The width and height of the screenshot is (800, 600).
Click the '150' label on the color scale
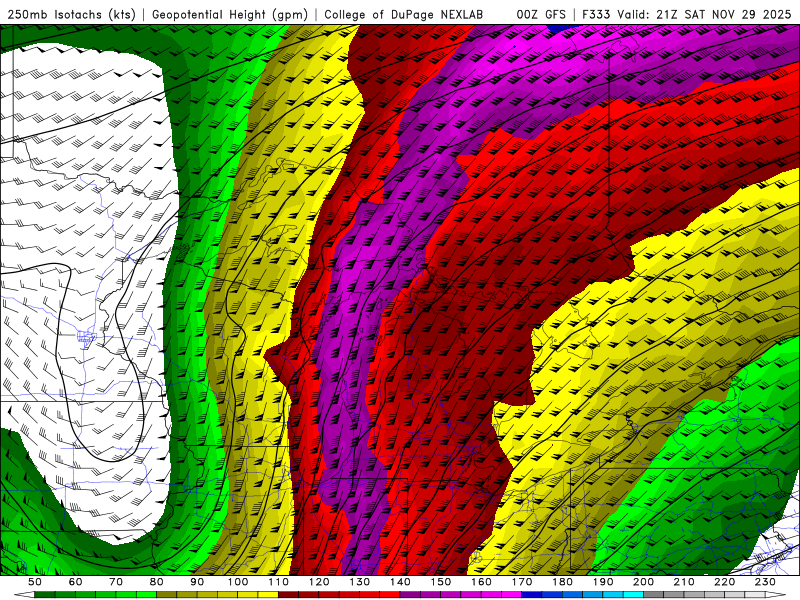[440, 582]
